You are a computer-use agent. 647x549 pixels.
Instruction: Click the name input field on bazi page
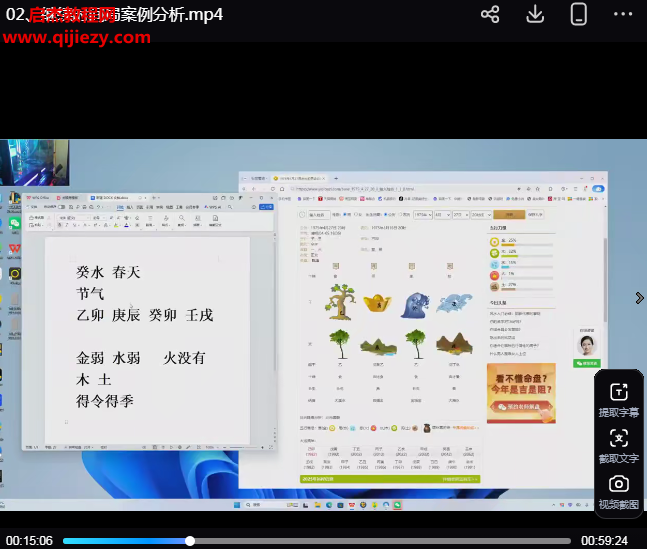318,215
